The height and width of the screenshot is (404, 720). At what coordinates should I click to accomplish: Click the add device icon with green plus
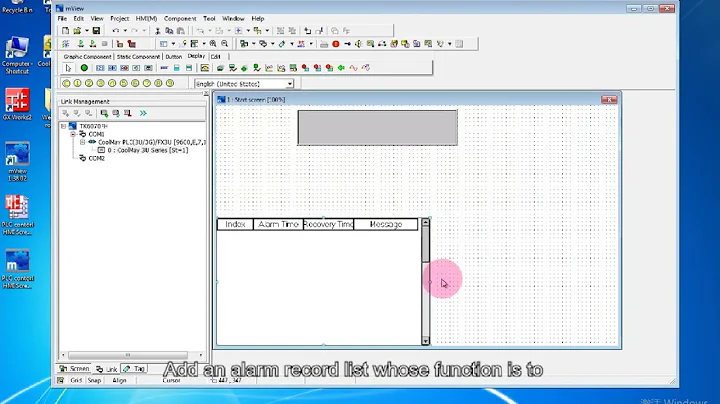tap(104, 113)
